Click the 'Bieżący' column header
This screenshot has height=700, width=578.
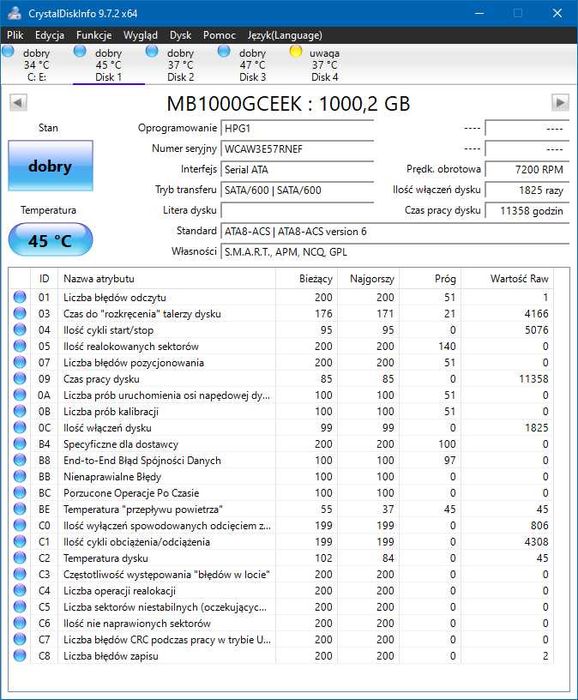(307, 279)
